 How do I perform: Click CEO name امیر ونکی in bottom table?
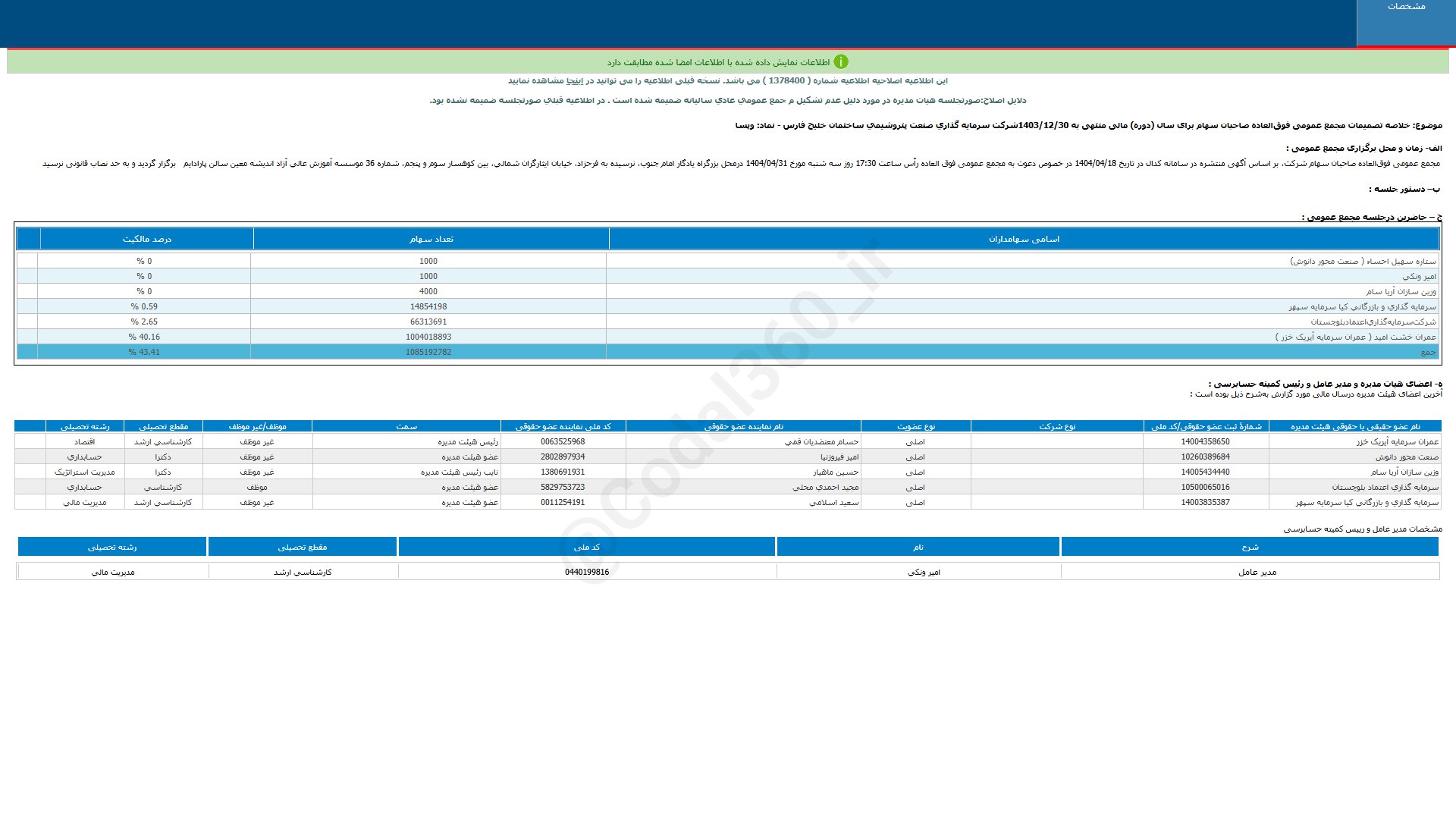point(924,572)
